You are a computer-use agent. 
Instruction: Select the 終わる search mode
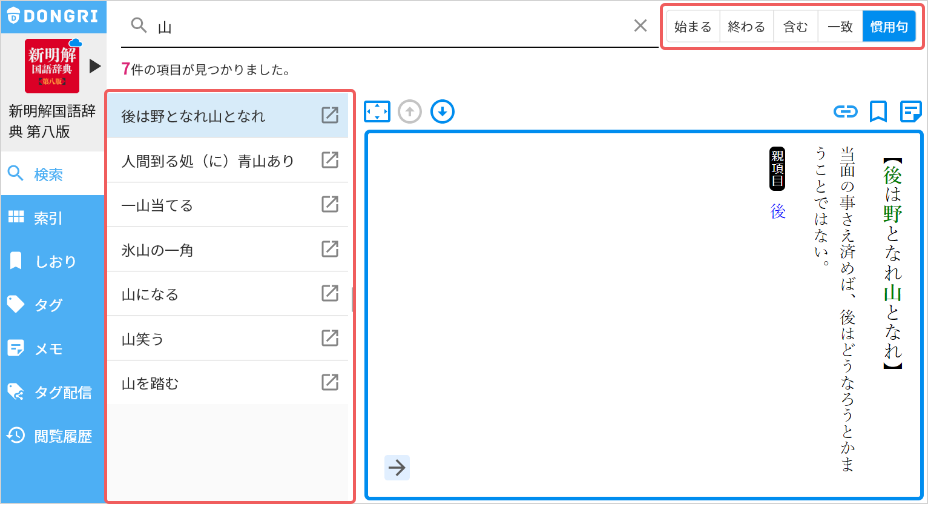[x=746, y=27]
